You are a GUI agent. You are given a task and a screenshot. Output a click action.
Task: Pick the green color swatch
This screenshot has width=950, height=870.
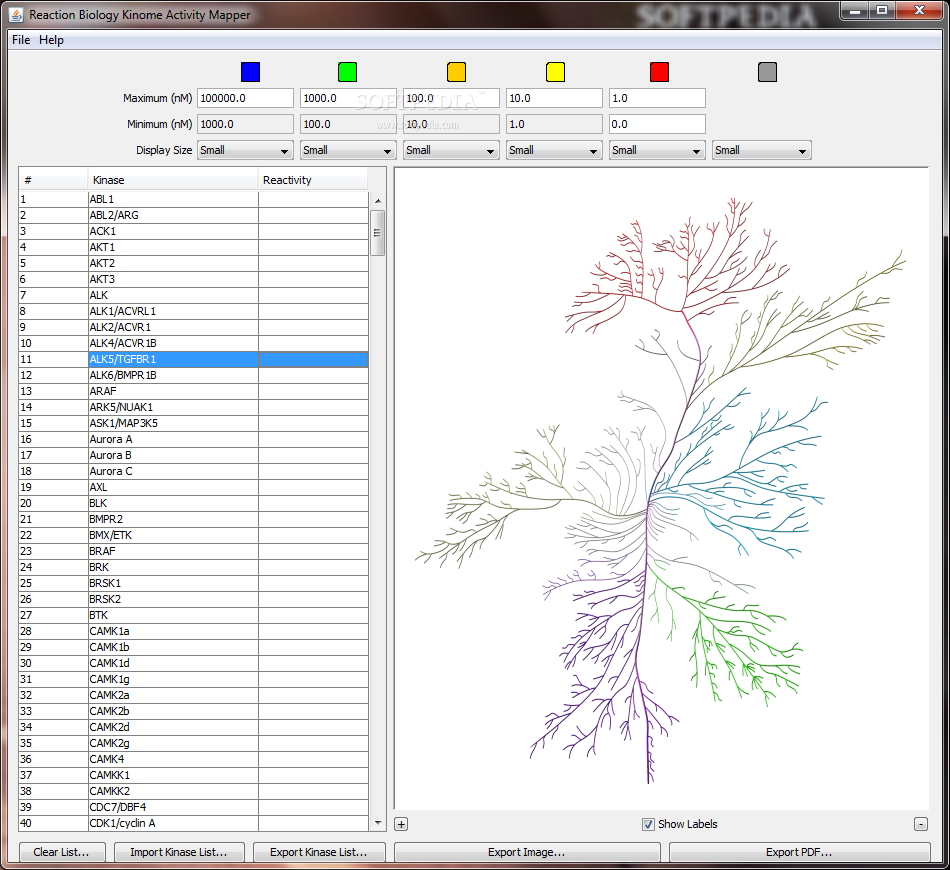point(347,71)
